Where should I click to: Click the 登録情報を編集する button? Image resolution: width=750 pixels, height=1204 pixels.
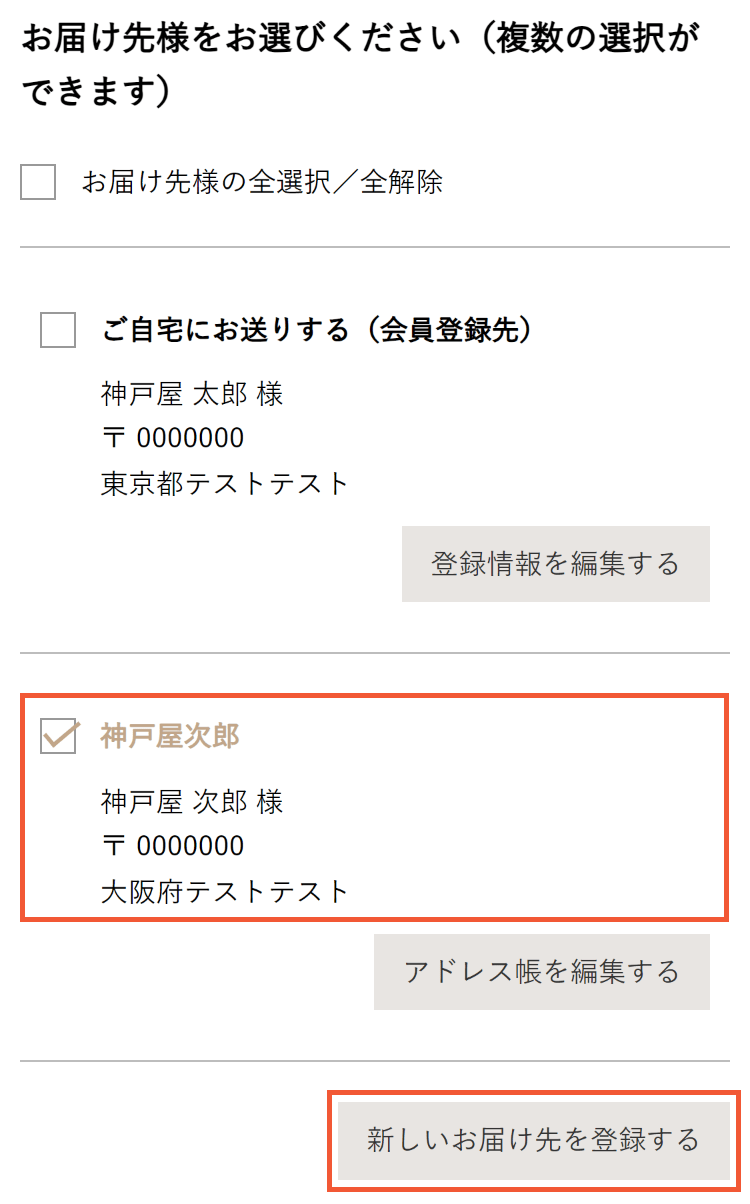555,564
